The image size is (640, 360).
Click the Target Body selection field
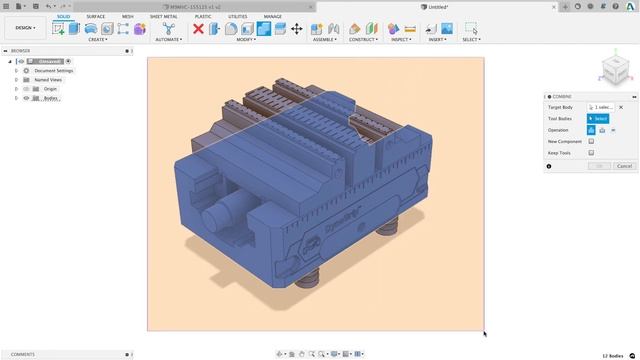coord(601,107)
